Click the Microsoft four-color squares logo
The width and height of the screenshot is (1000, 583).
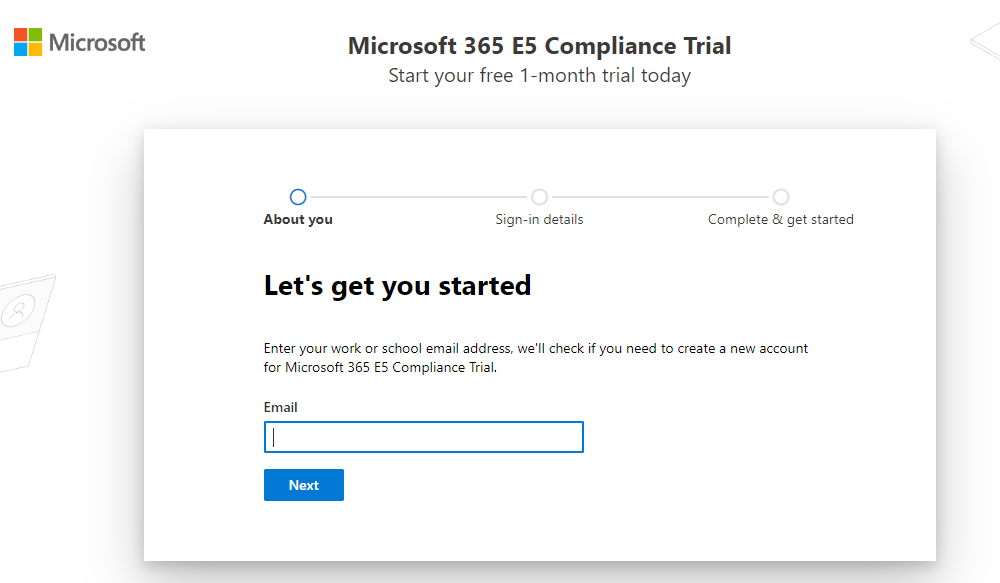tap(28, 42)
